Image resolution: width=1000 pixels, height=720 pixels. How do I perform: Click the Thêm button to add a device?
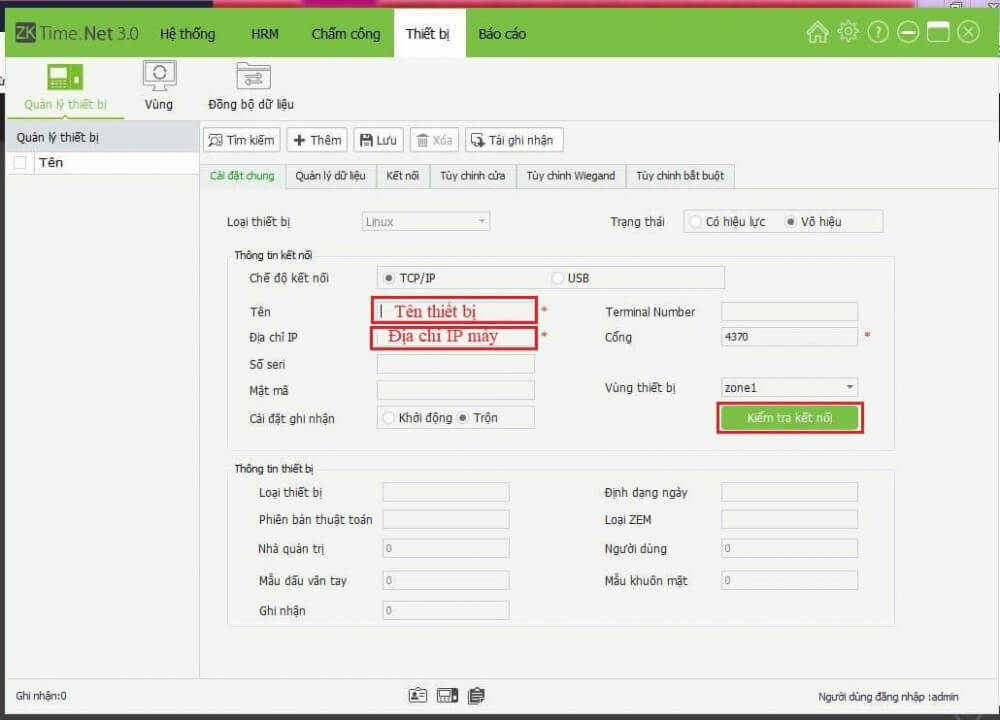click(x=316, y=140)
